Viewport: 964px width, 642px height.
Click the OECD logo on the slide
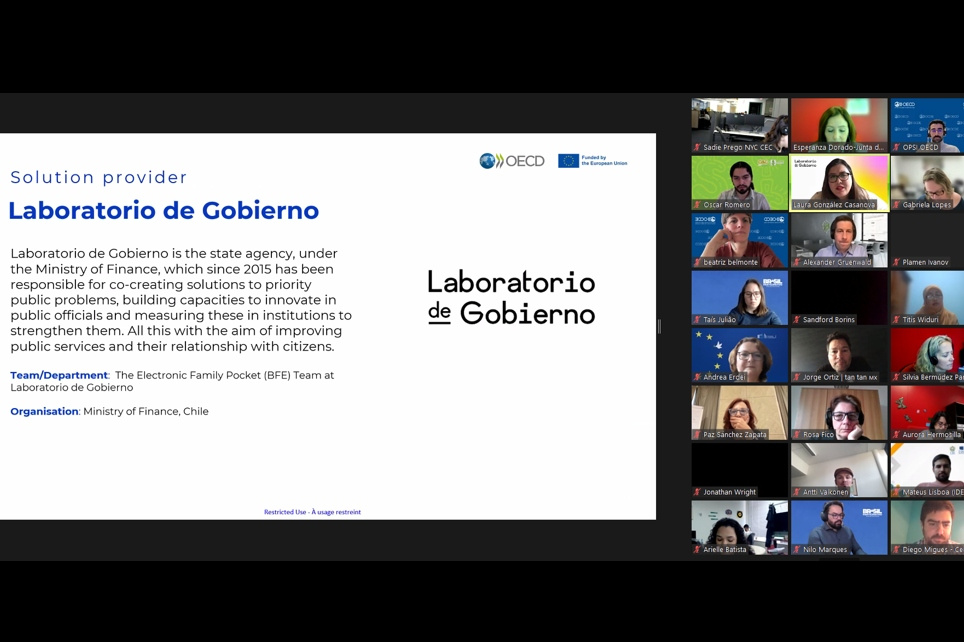click(x=512, y=161)
